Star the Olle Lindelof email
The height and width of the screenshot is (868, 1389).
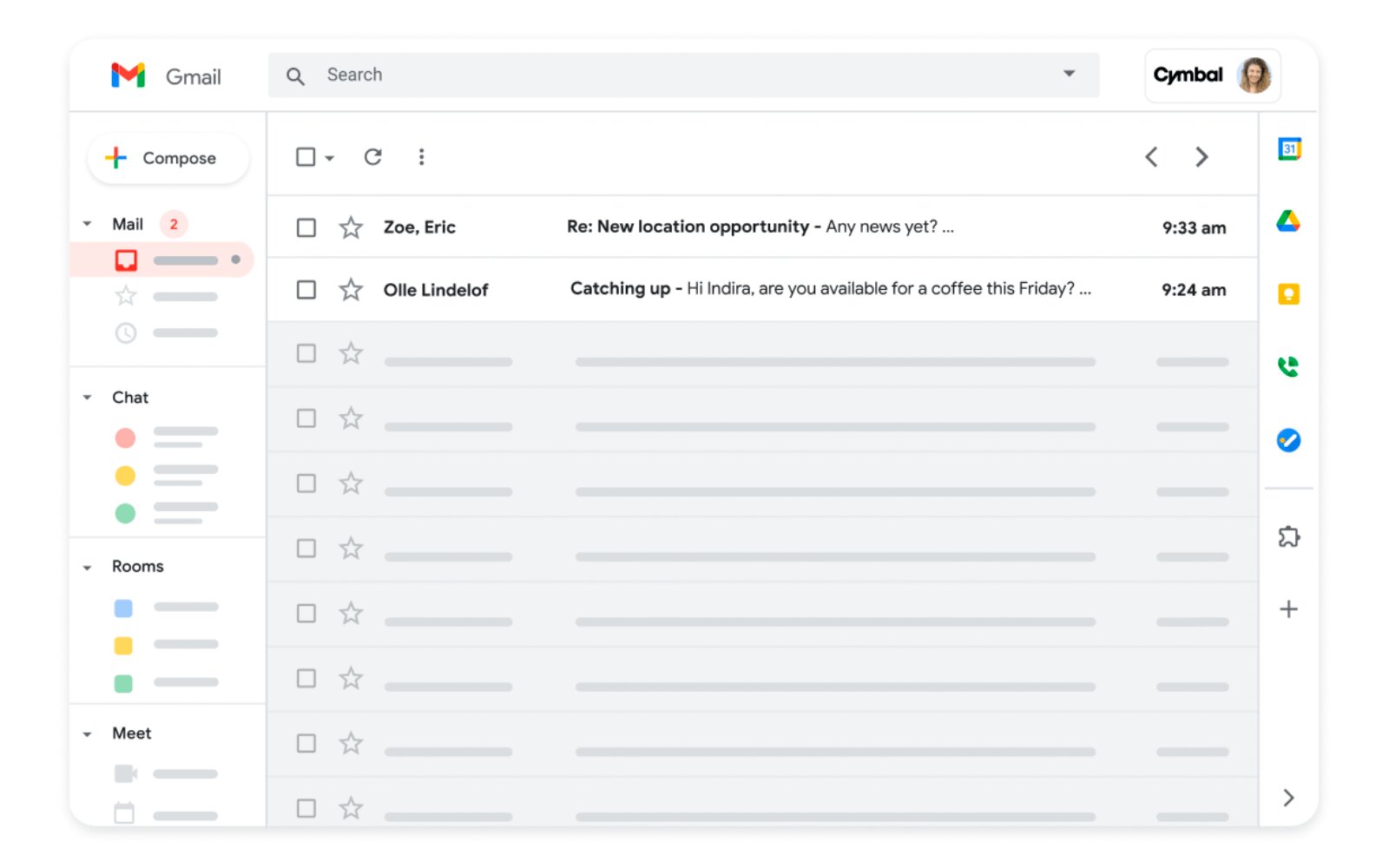pos(351,289)
